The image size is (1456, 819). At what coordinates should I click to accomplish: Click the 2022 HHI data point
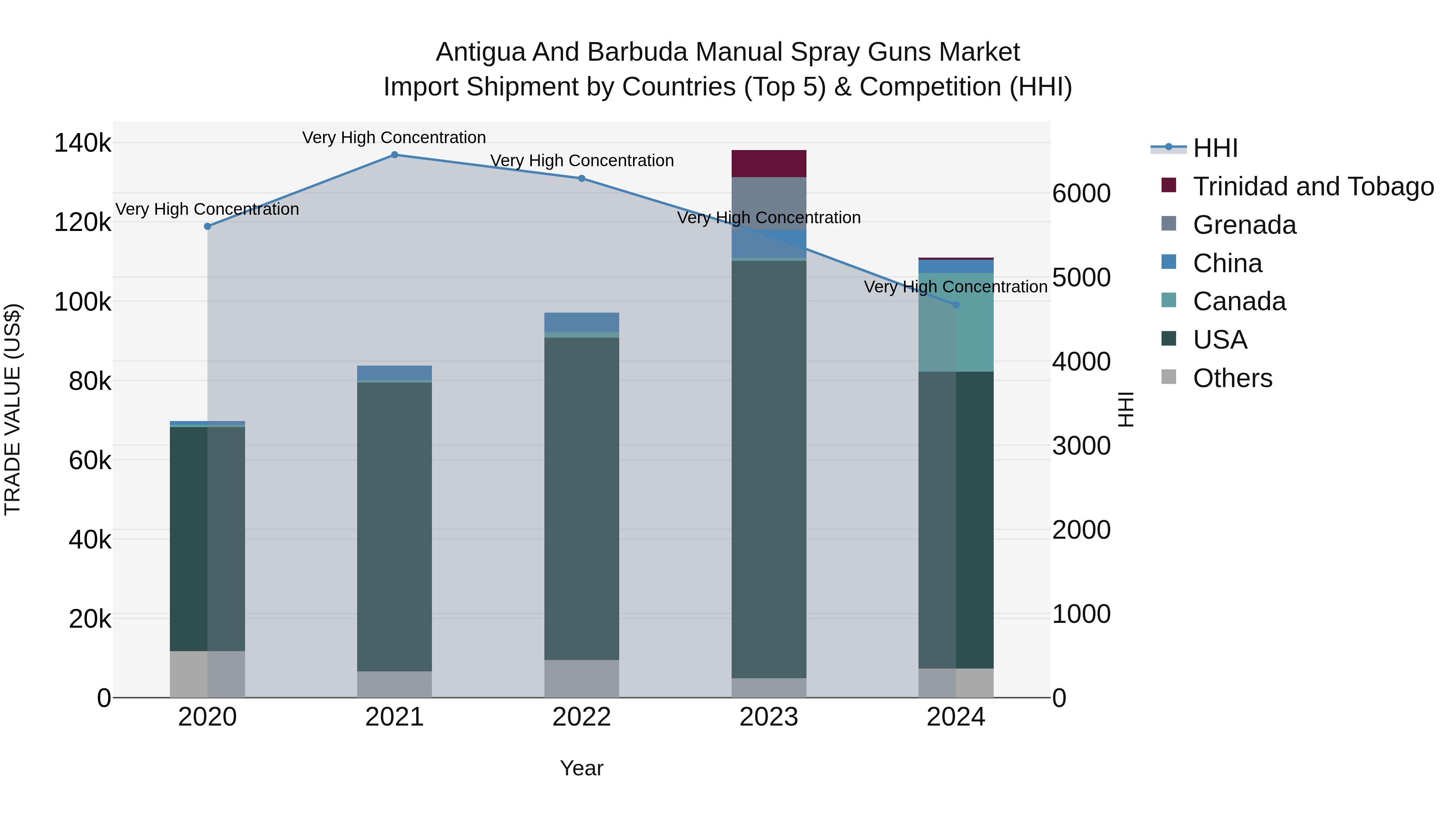[582, 179]
